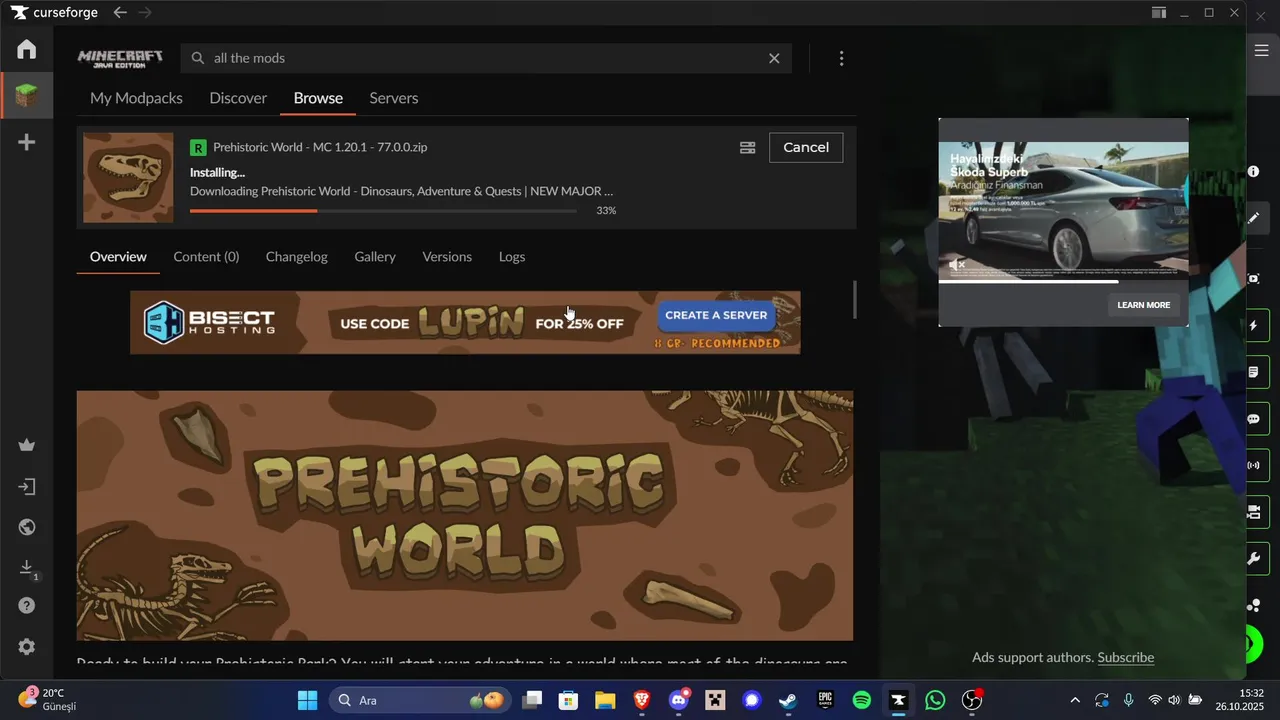
Task: Open the three-dot more options menu
Action: [x=841, y=58]
